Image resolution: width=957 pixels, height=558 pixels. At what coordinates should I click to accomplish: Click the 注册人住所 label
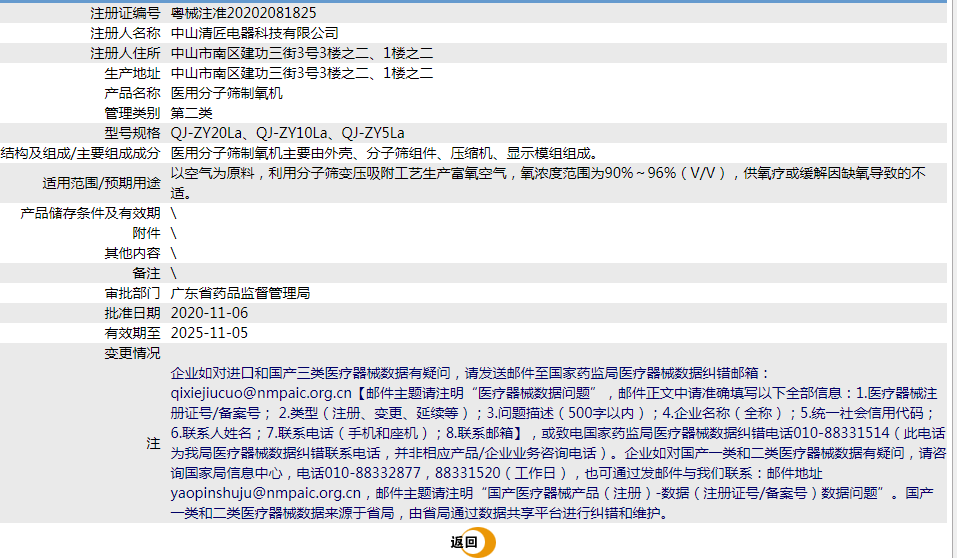click(x=125, y=53)
